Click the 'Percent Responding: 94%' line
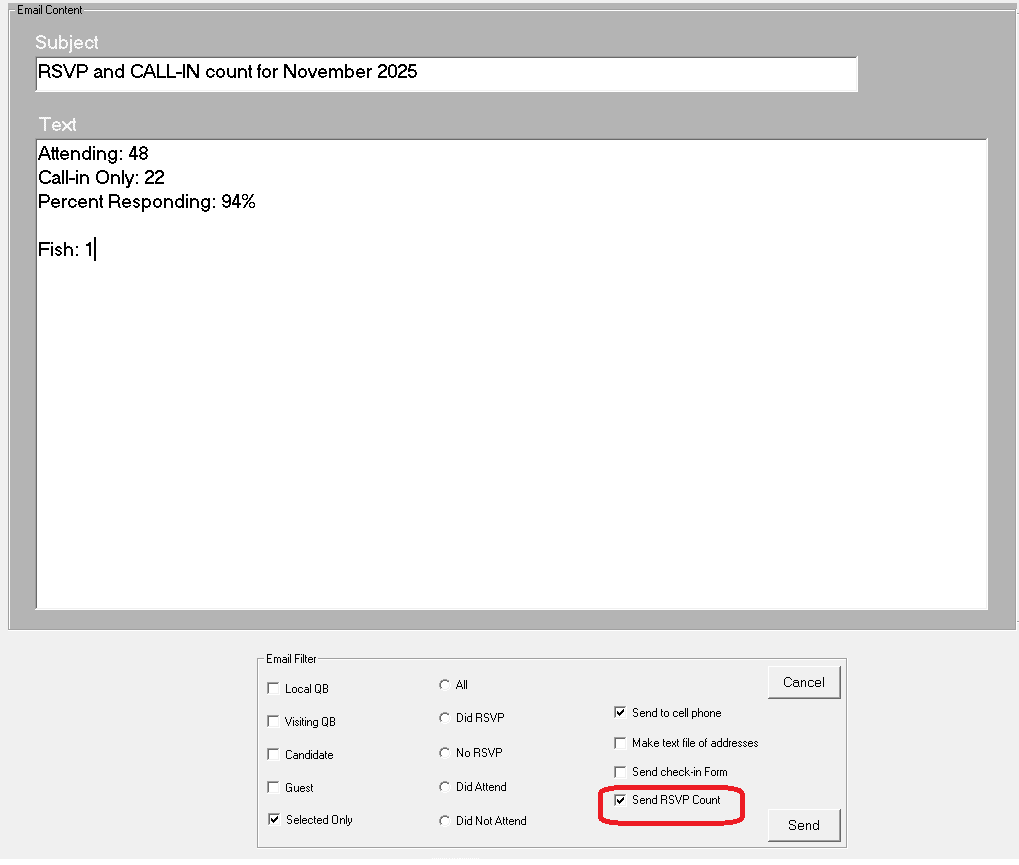Screen dimensions: 1019x865 [x=147, y=202]
